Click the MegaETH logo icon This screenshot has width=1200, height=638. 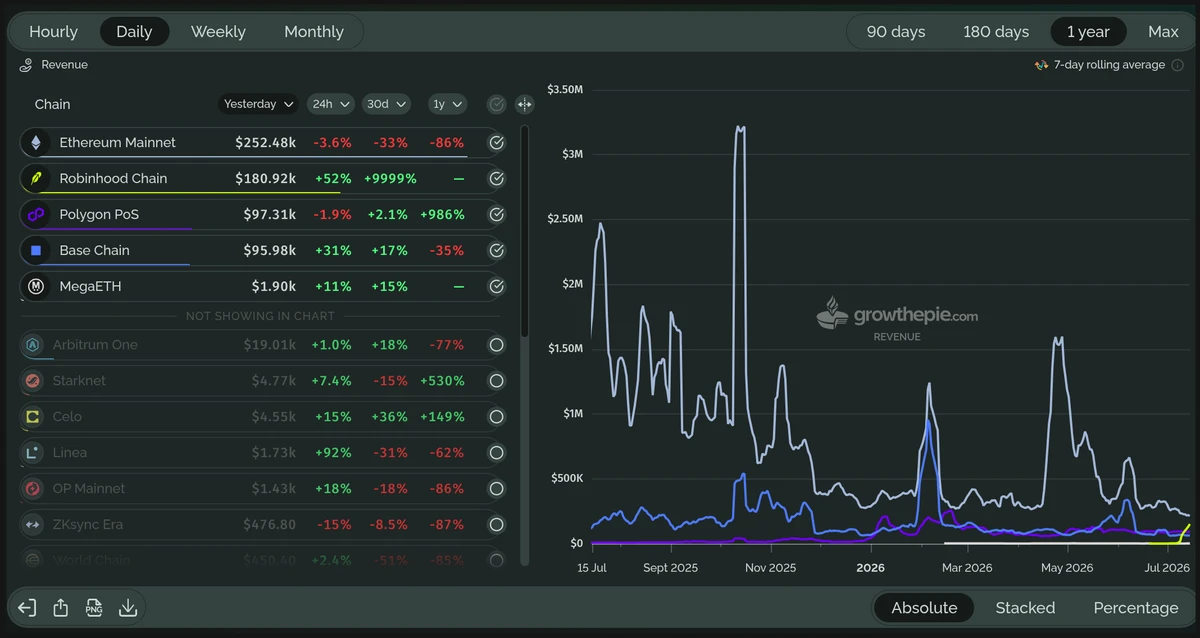[x=36, y=287]
